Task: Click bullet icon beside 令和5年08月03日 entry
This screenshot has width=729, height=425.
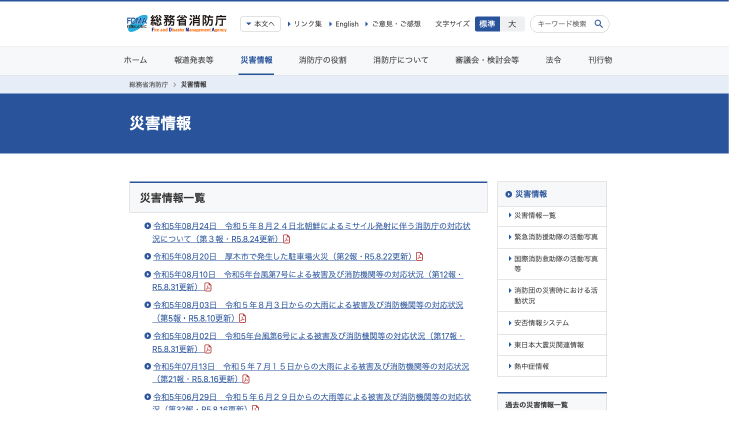Action: pos(147,305)
